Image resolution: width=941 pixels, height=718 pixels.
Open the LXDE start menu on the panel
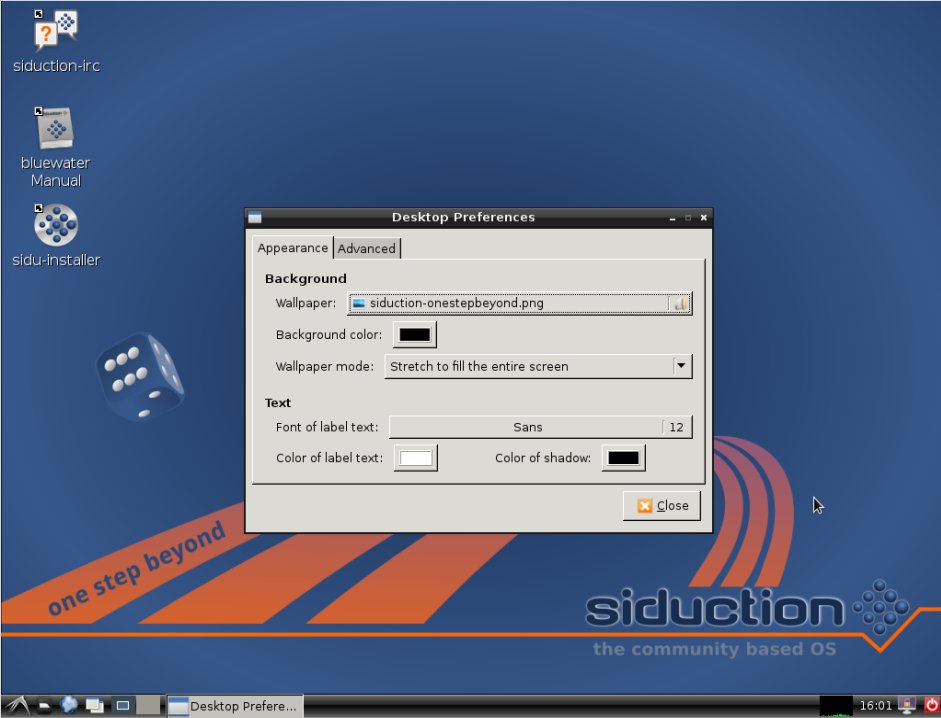pyautogui.click(x=16, y=706)
